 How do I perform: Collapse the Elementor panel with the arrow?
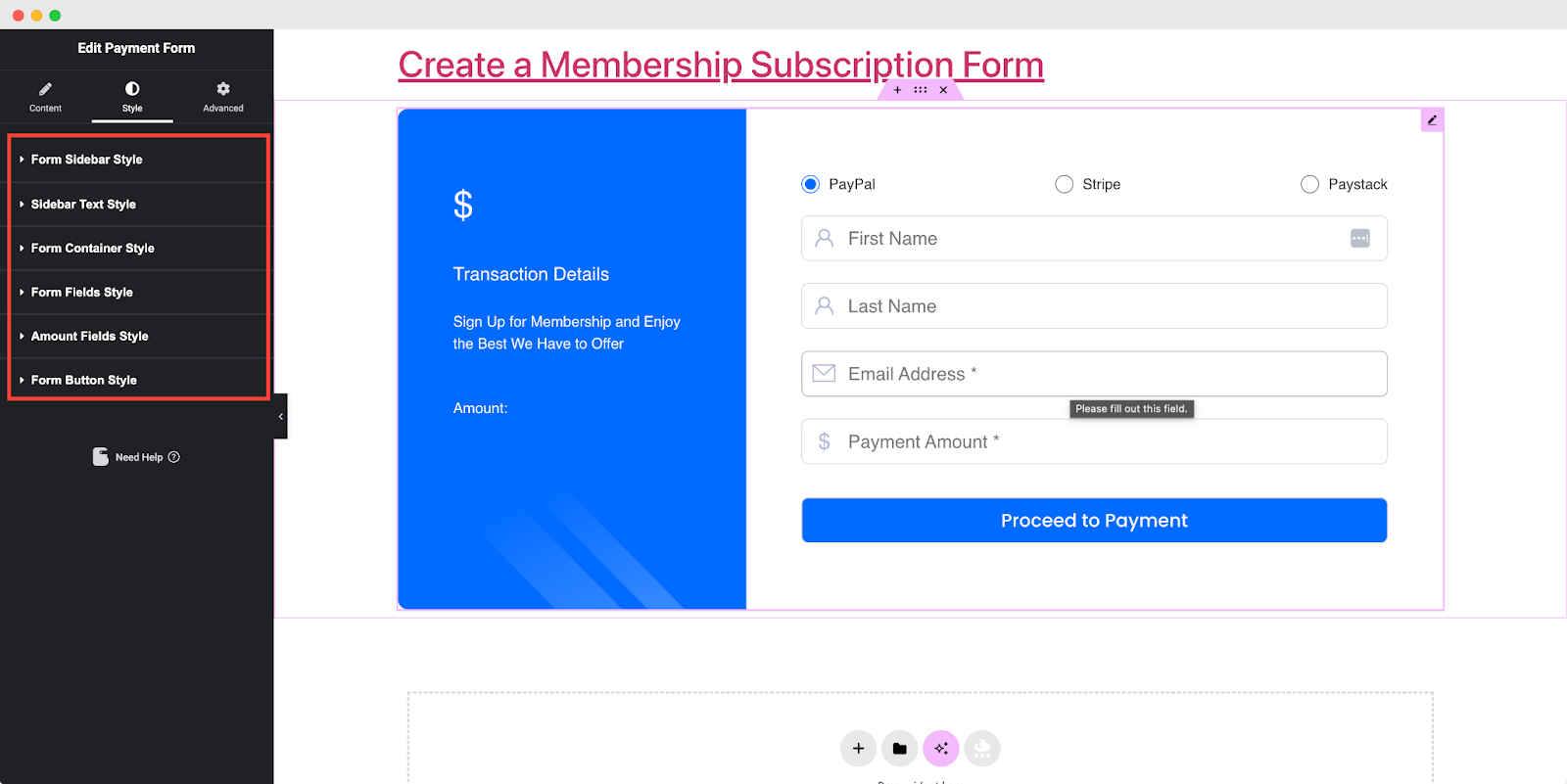tap(280, 415)
